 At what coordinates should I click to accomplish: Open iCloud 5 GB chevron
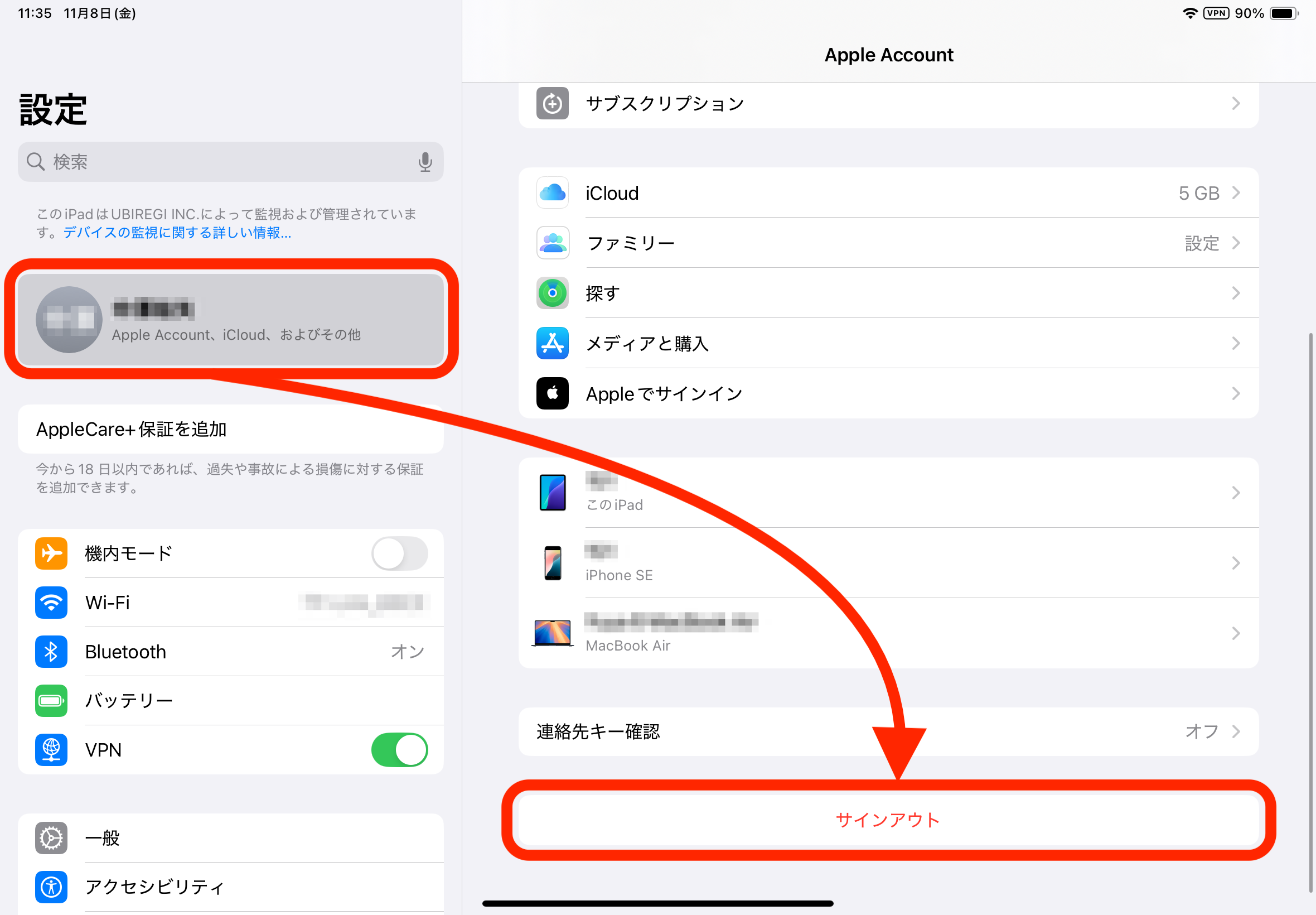tap(1236, 192)
